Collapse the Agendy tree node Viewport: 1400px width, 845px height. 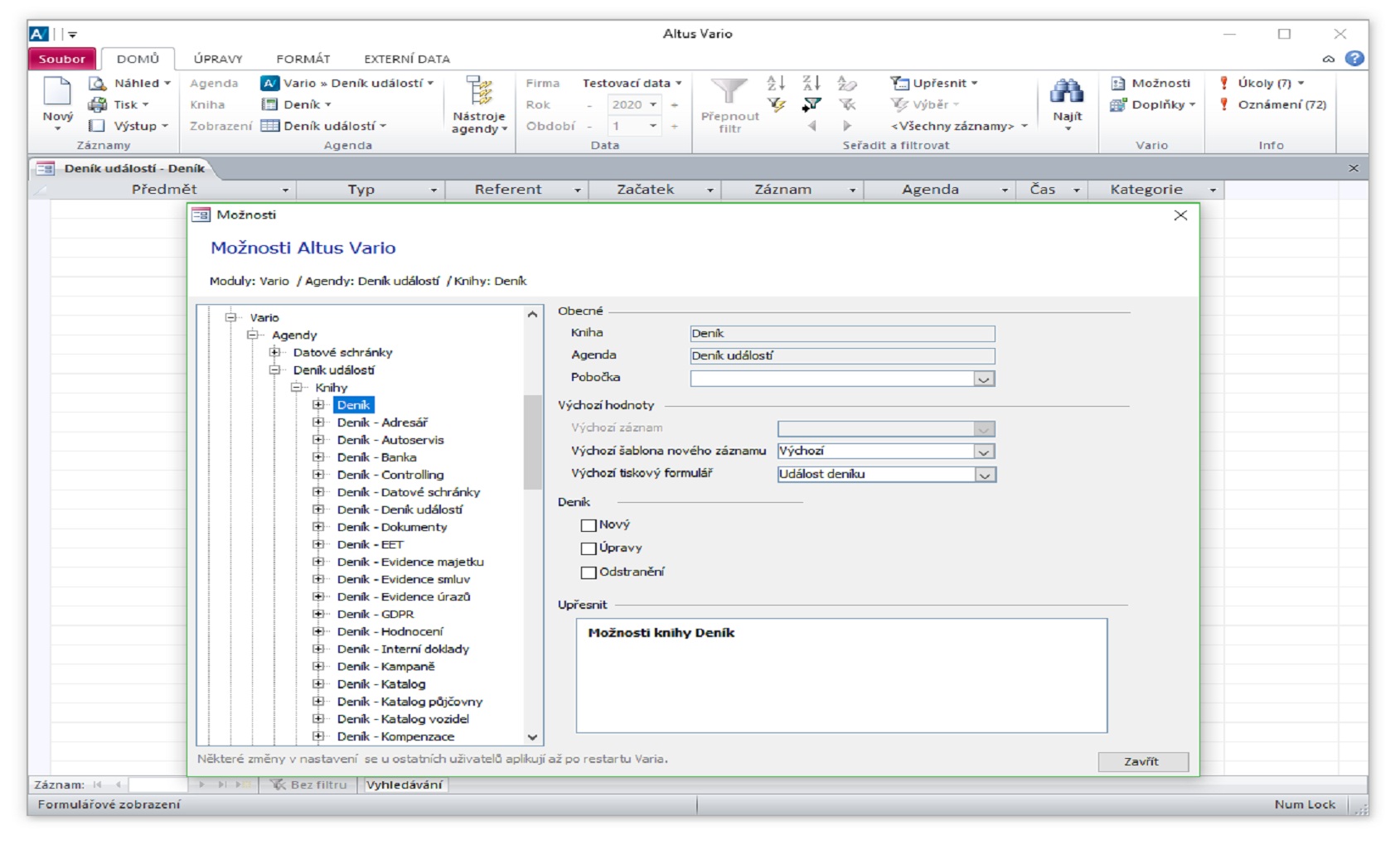coord(253,335)
